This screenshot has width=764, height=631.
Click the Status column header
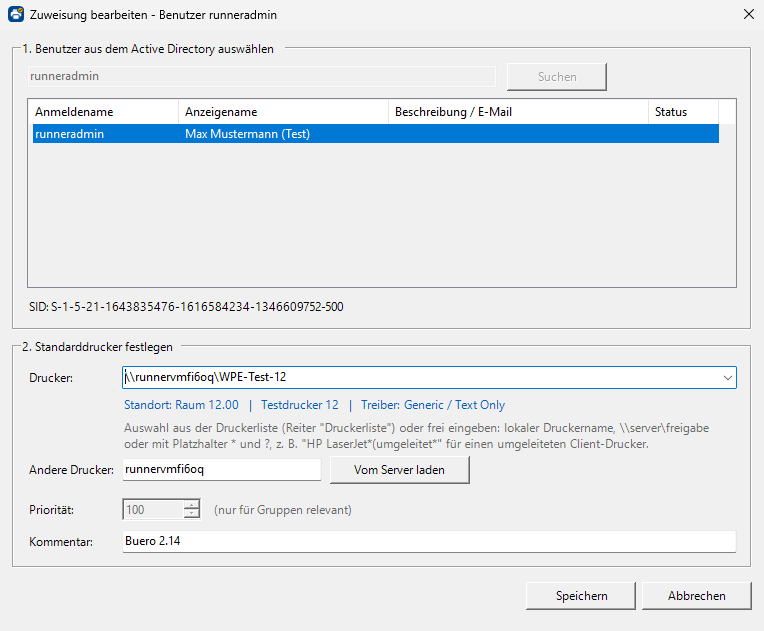pyautogui.click(x=683, y=112)
